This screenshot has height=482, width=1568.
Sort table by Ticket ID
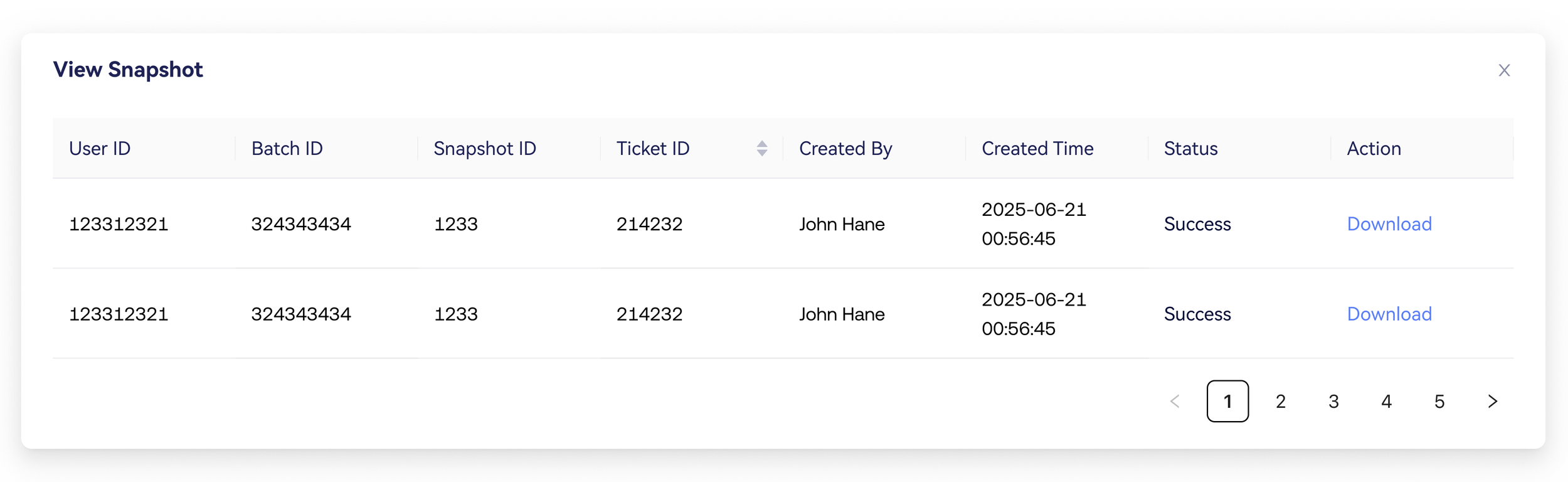761,149
